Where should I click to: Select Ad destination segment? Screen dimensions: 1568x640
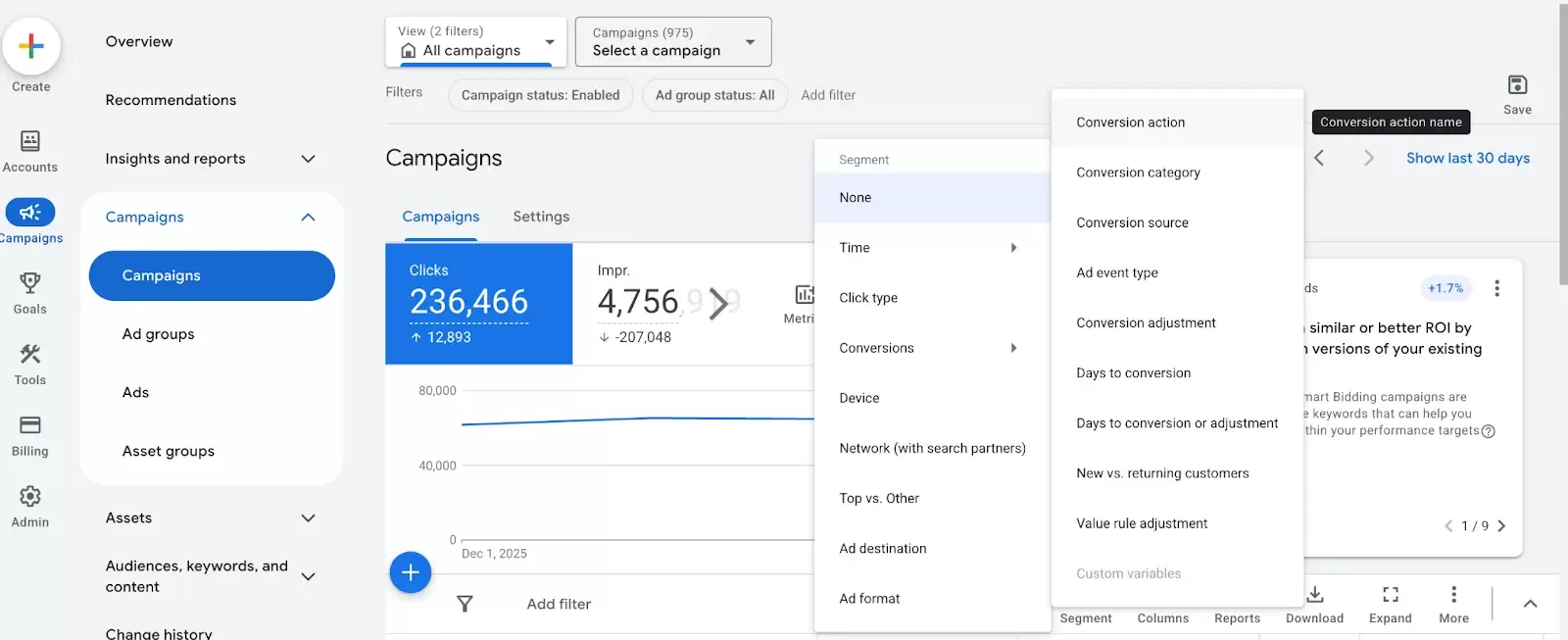pos(932,549)
